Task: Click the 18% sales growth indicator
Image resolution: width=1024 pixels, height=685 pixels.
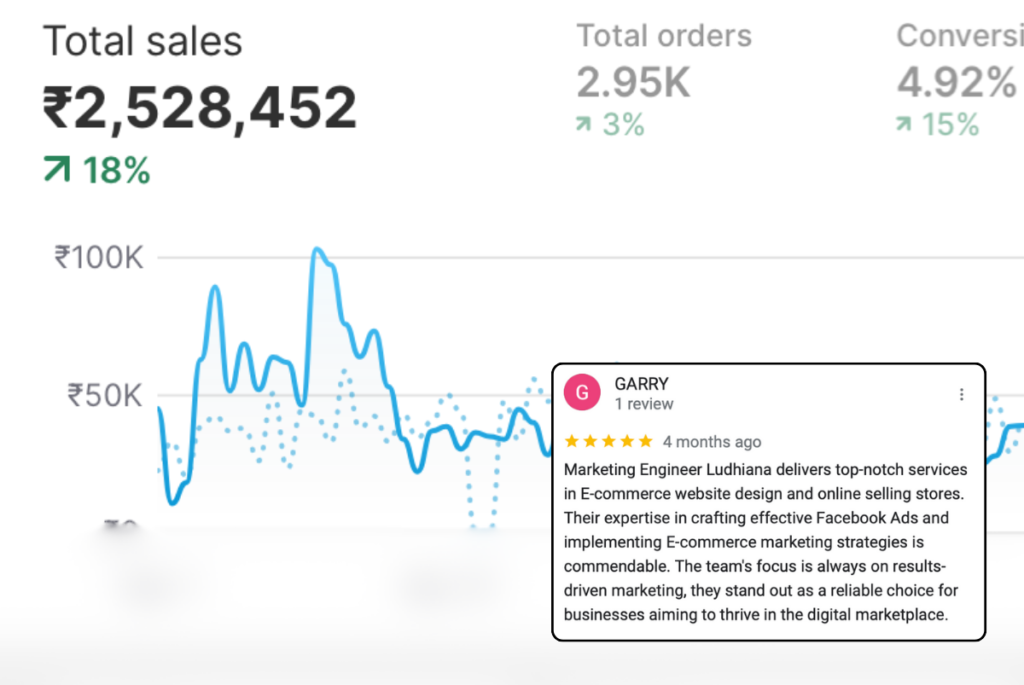Action: coord(115,171)
